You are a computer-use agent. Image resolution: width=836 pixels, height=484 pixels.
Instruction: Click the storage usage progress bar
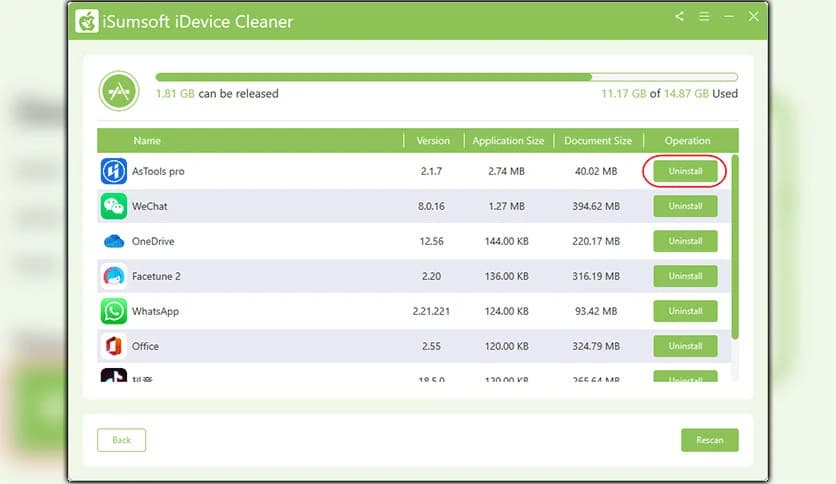point(447,77)
